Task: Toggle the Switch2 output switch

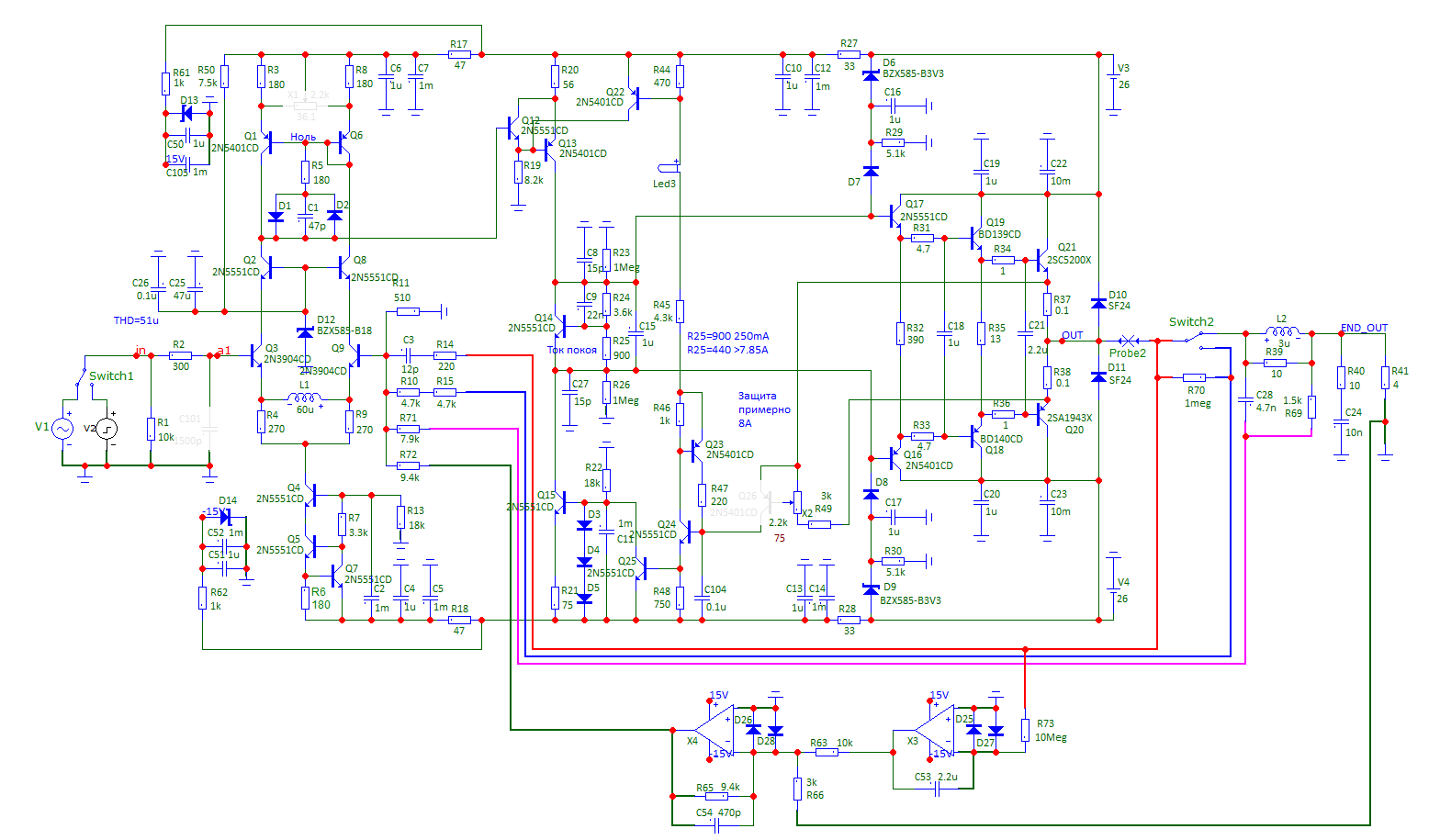Action: tap(1194, 340)
